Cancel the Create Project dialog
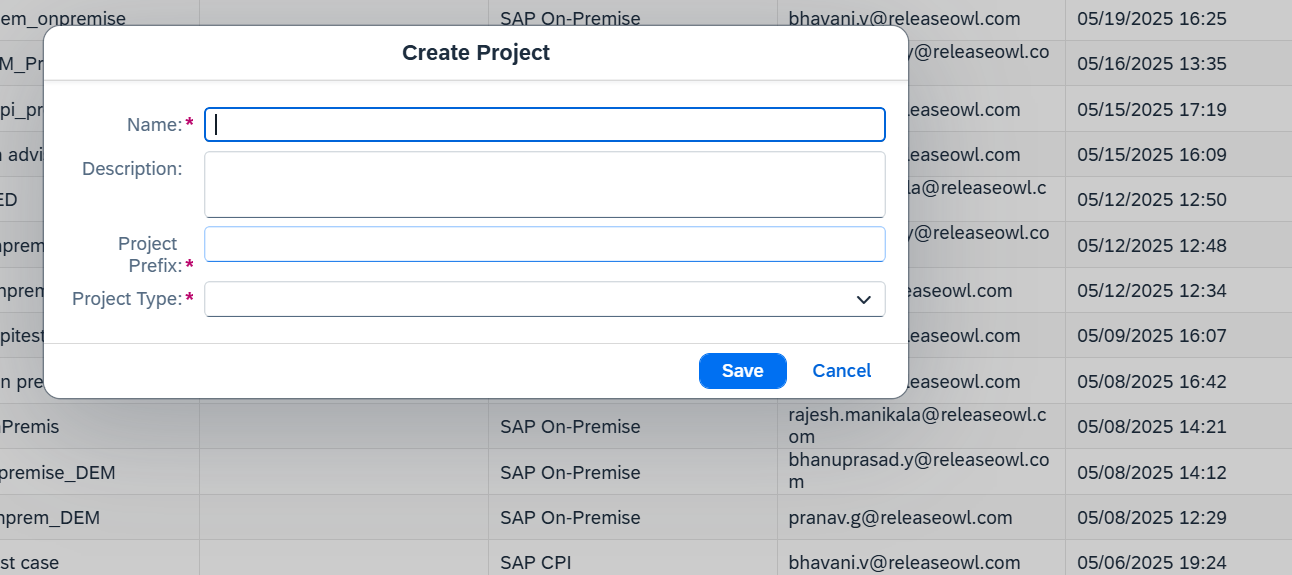The image size is (1292, 575). click(x=841, y=371)
